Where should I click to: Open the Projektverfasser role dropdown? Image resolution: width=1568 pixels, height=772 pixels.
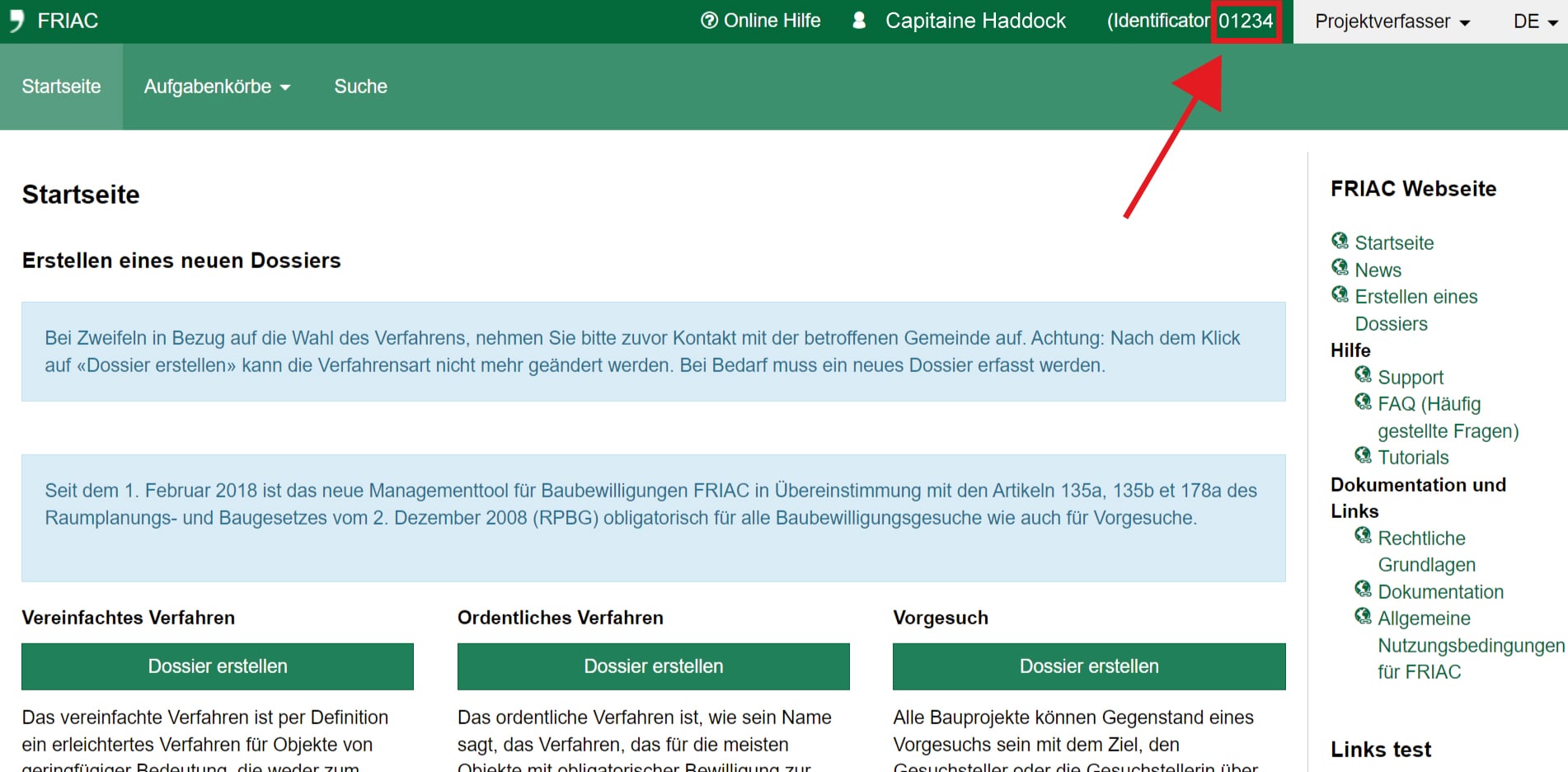click(1392, 21)
